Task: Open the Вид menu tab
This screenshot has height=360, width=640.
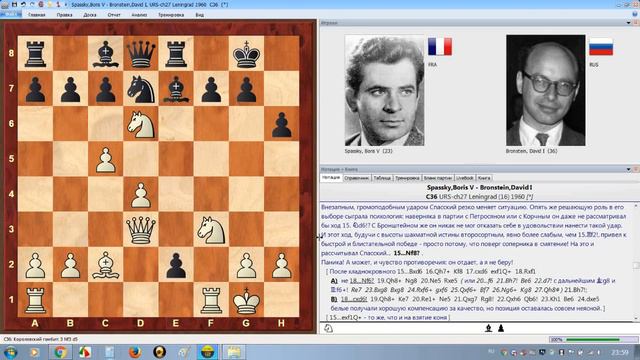Action: [x=199, y=15]
